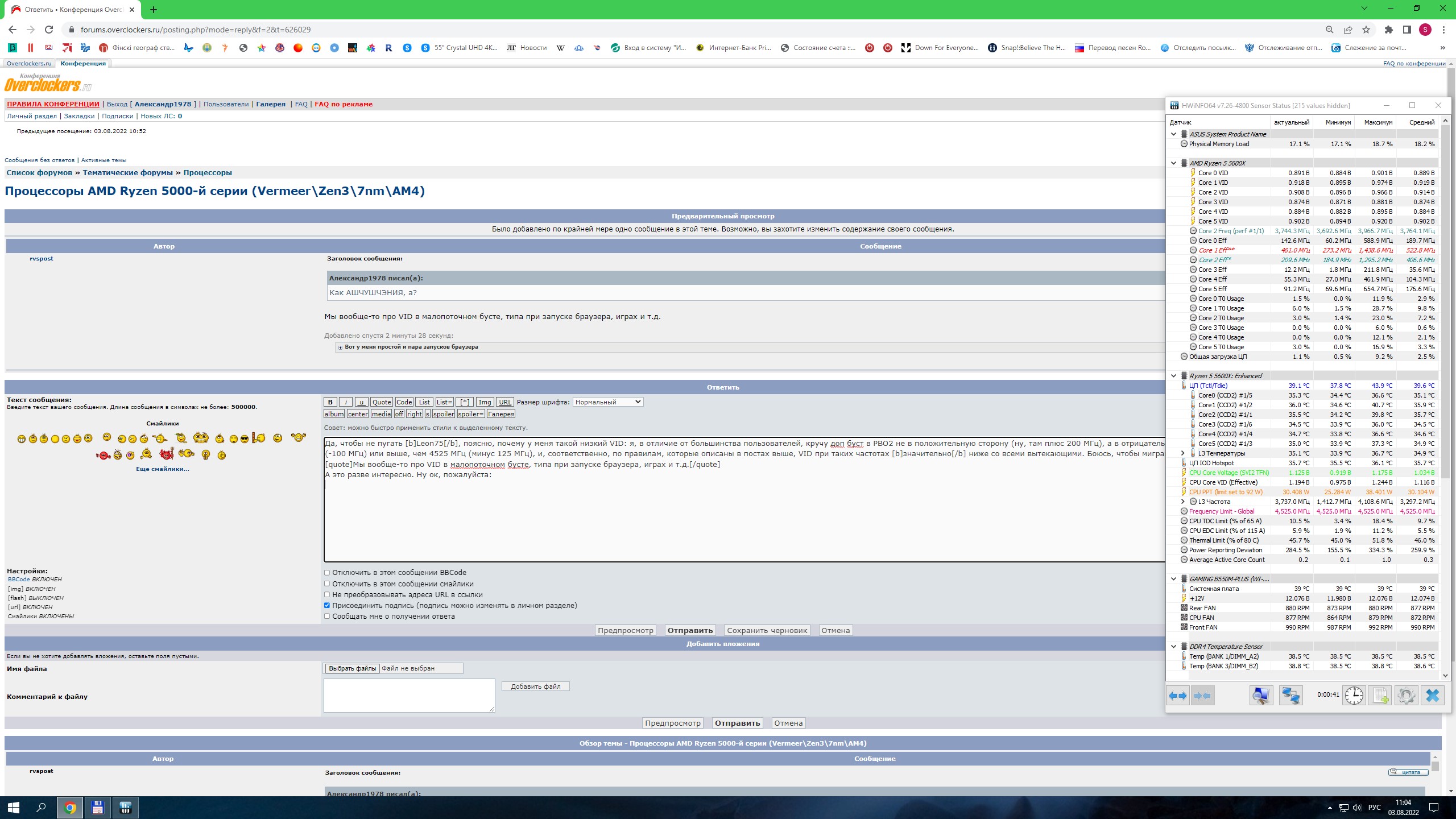Open HWiNFO sensor settings gear icon
Screen dimensions: 1456x819
(x=1406, y=696)
